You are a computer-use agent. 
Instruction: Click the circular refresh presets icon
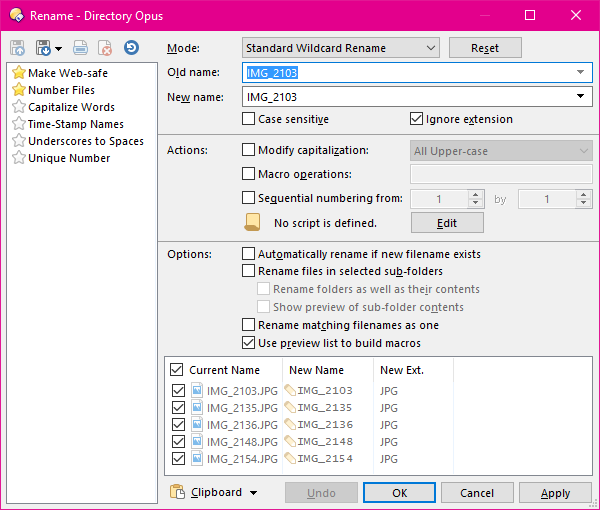(131, 48)
